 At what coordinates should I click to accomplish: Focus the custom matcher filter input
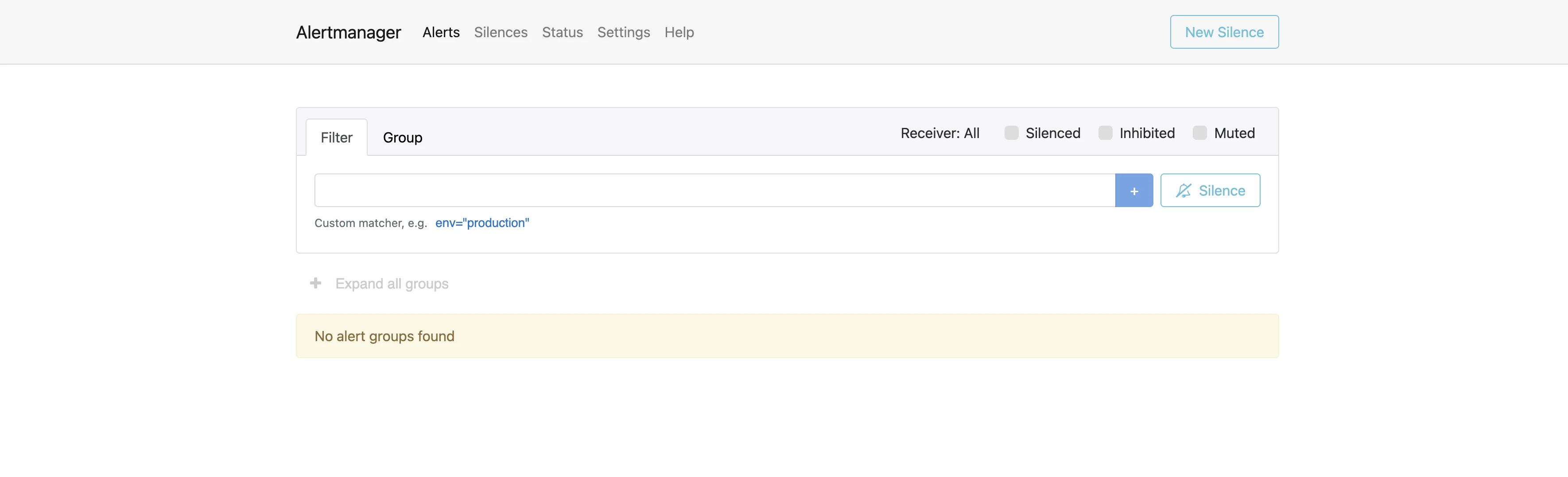tap(714, 190)
